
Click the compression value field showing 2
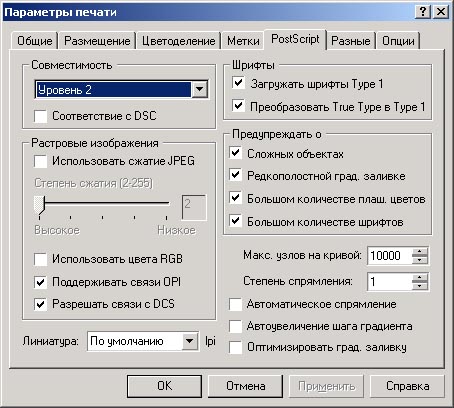click(194, 207)
